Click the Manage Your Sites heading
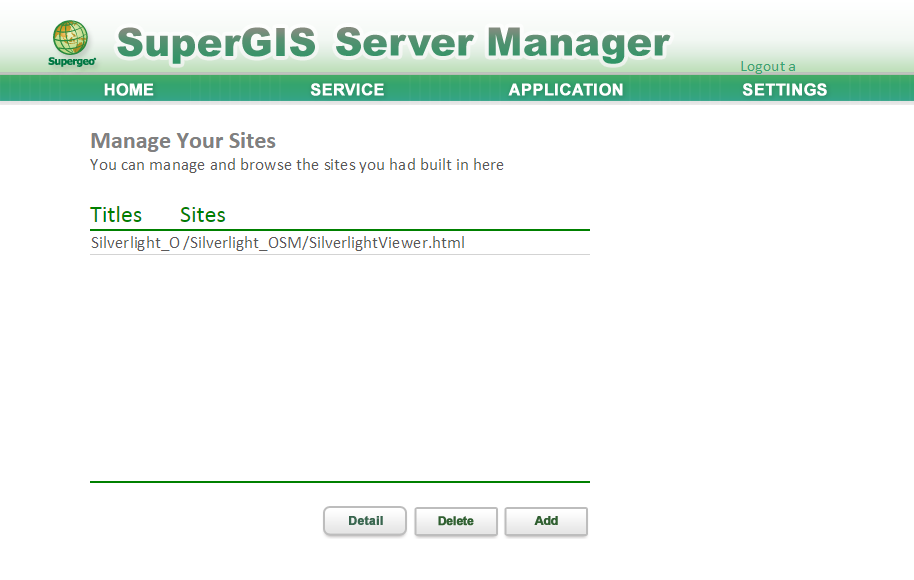The image size is (914, 580). [x=183, y=140]
